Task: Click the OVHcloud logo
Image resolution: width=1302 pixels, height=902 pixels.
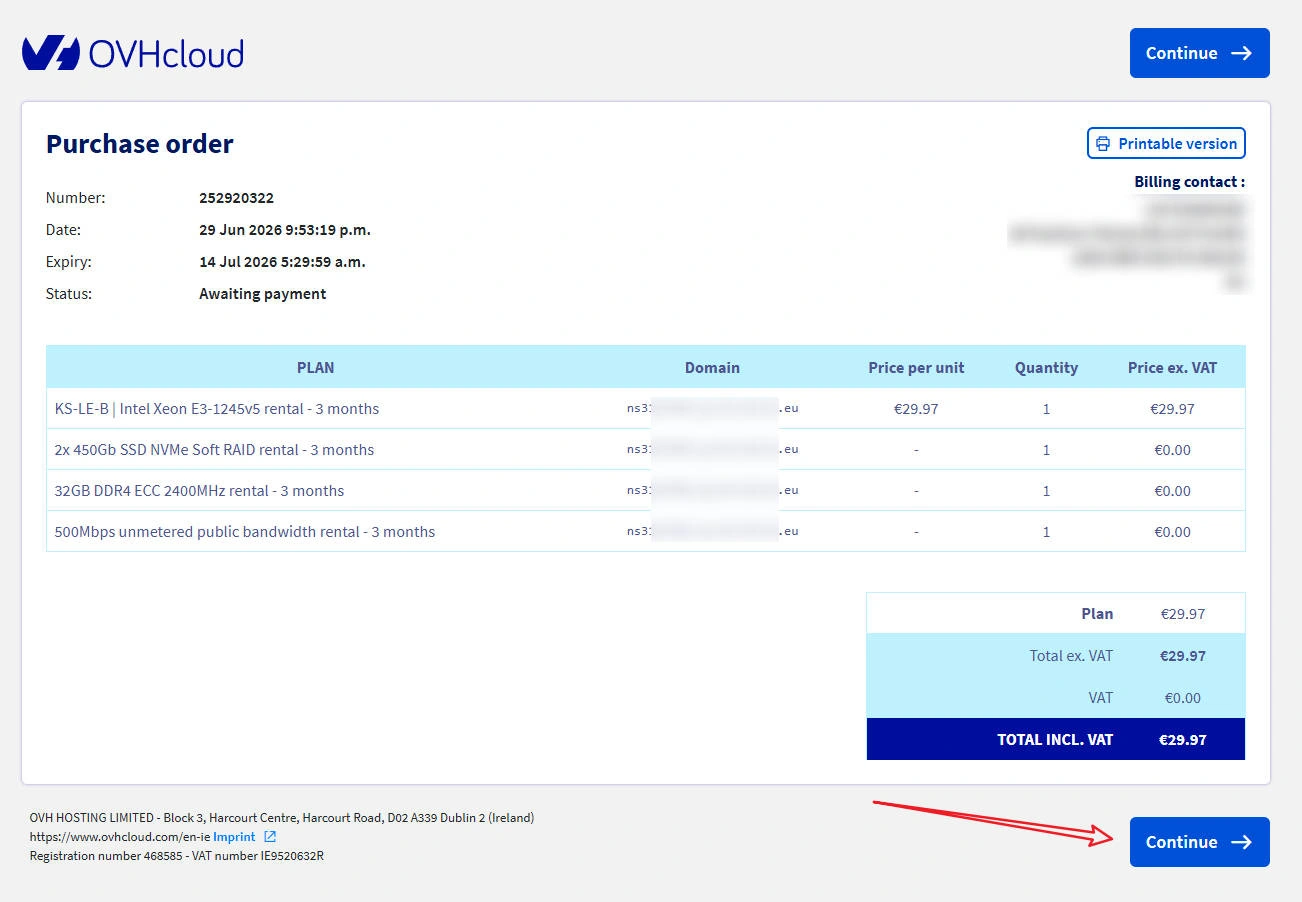Action: click(133, 53)
